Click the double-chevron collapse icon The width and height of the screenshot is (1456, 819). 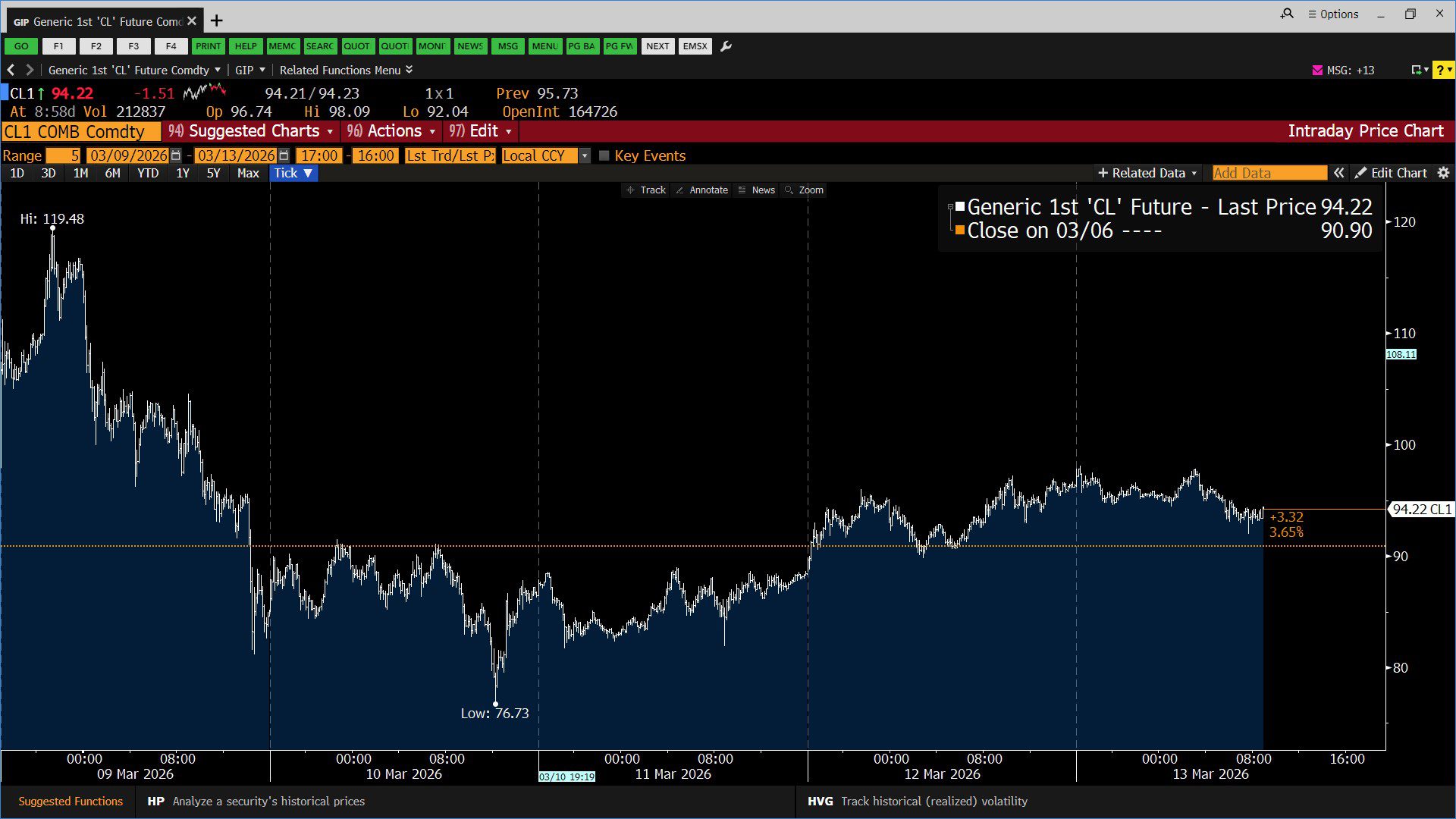pos(1339,173)
